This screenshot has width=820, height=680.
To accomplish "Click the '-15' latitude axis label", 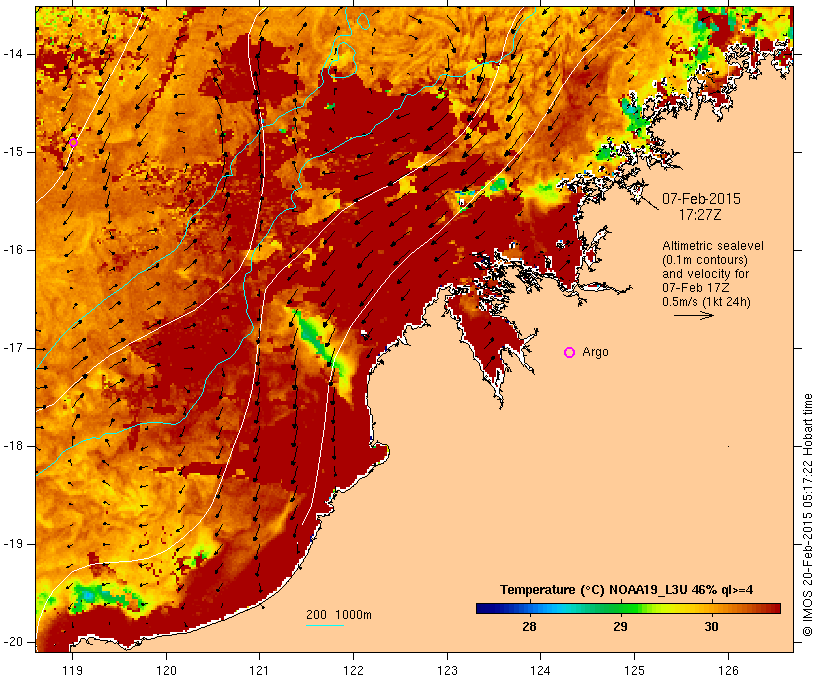I will pos(12,152).
